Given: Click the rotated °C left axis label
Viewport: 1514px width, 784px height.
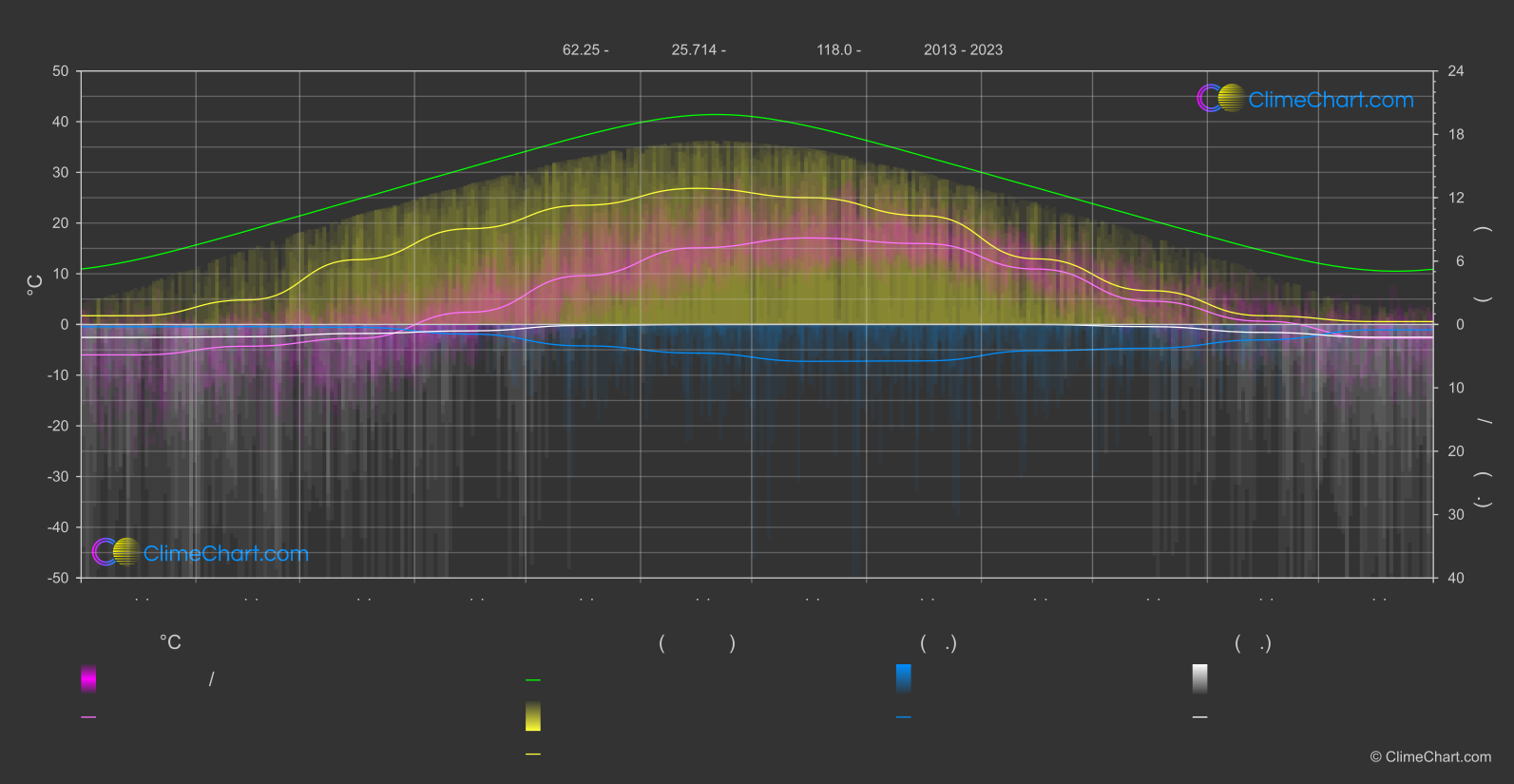Looking at the screenshot, I should click(35, 285).
